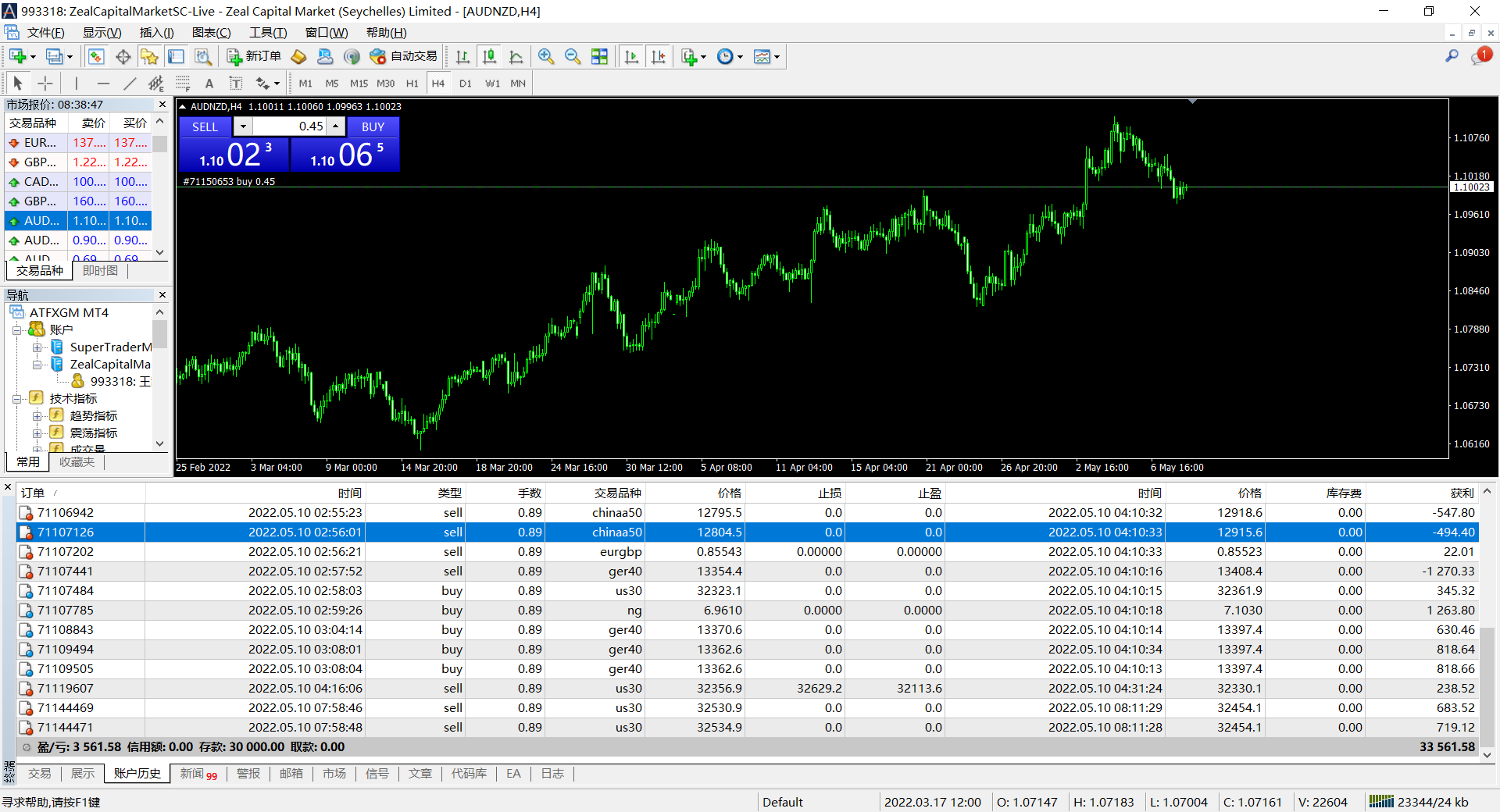
Task: Toggle the Navigator star-folder icon
Action: [x=149, y=56]
